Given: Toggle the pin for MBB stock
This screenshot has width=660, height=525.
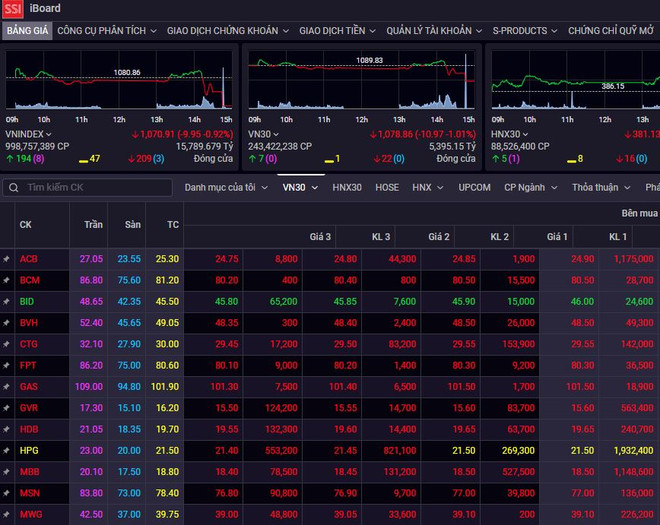Looking at the screenshot, I should [x=7, y=471].
